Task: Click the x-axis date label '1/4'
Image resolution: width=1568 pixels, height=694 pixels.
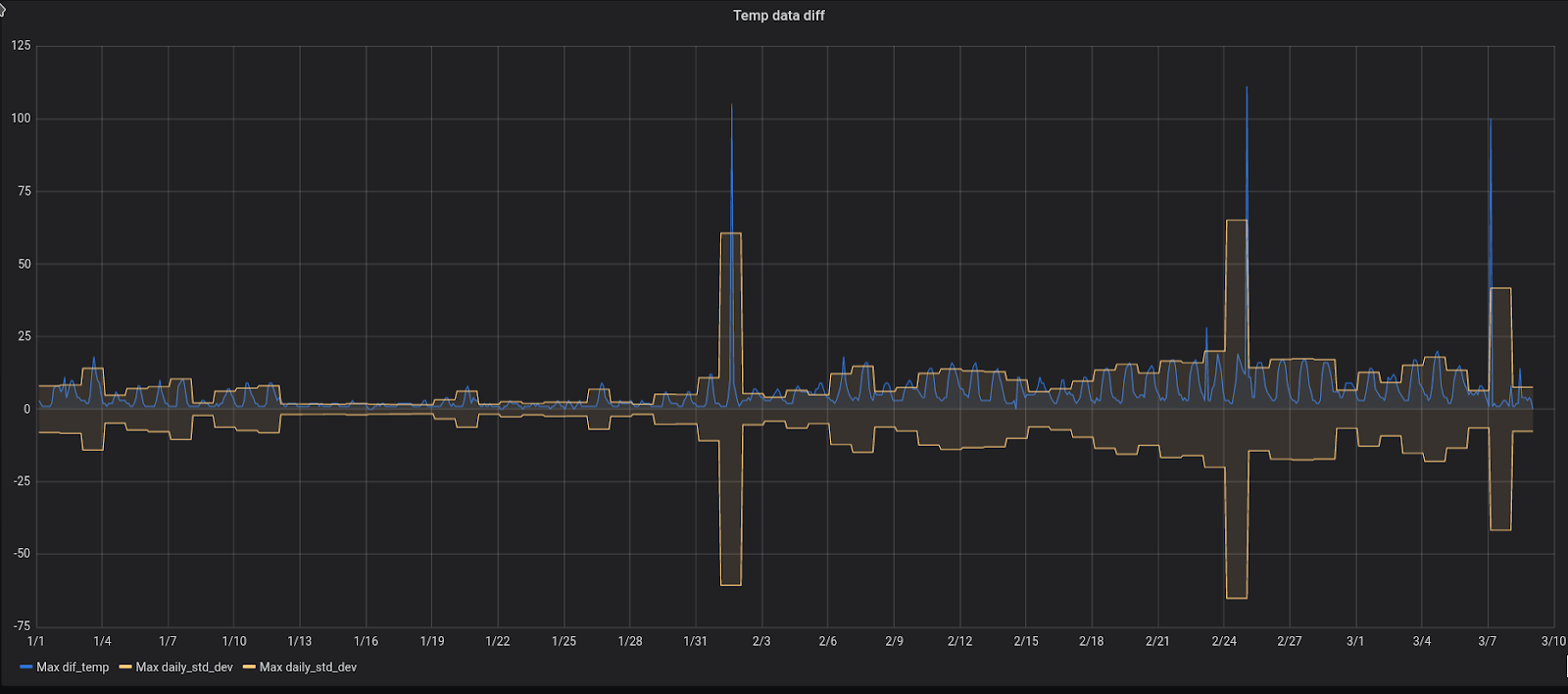Action: coord(102,641)
